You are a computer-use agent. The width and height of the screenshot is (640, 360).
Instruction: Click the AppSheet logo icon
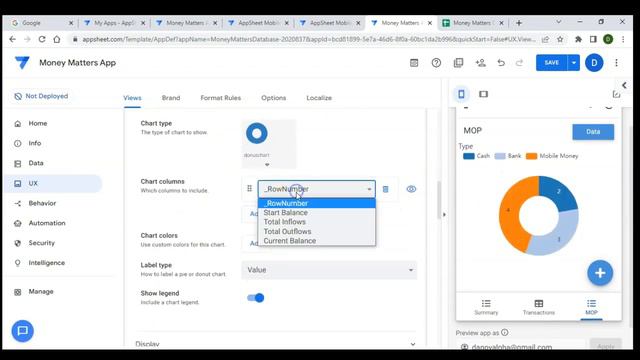click(22, 63)
